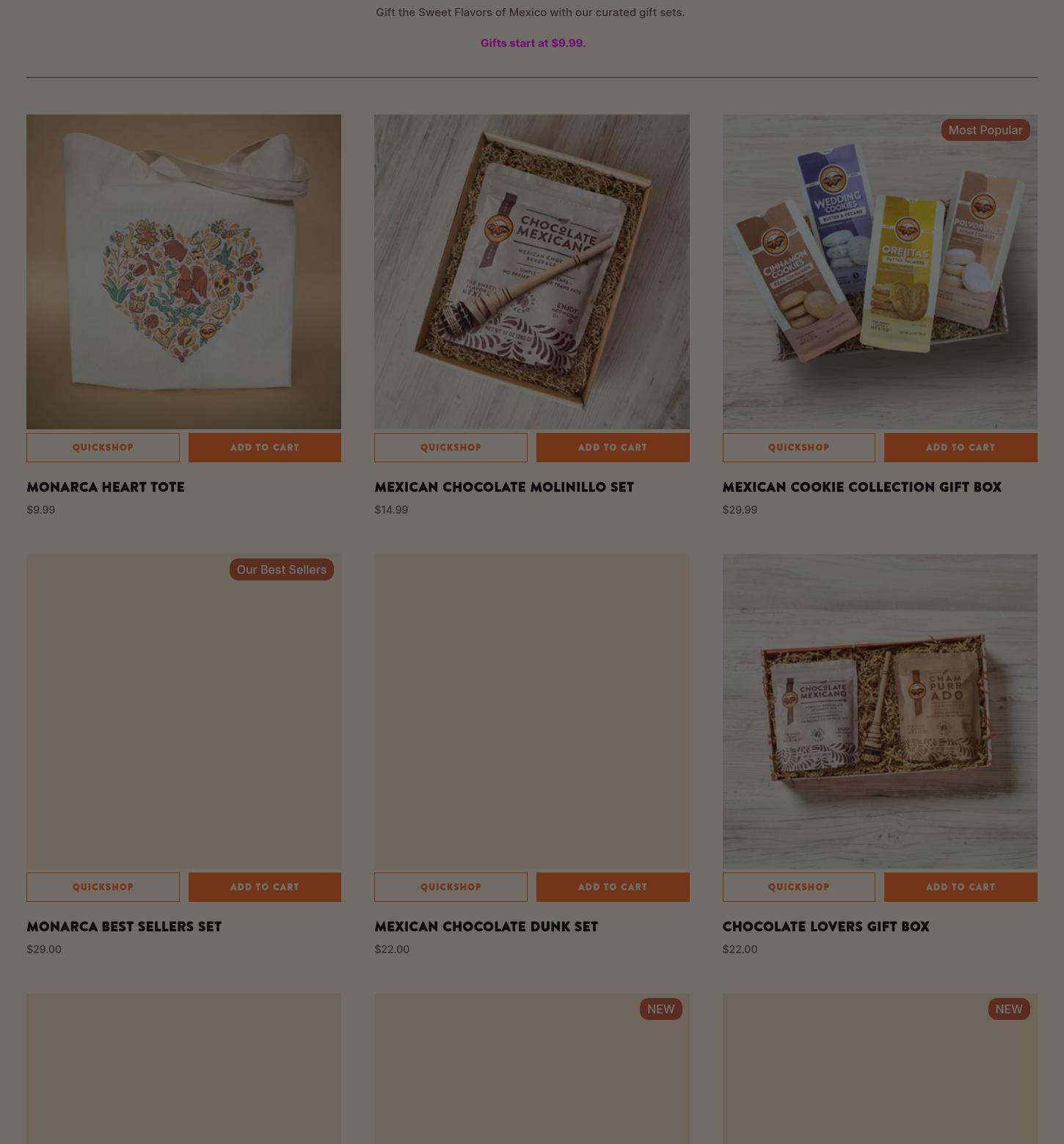
Task: Open Quickshop for Mexican Cookie Collection Gift Box
Action: coord(798,448)
